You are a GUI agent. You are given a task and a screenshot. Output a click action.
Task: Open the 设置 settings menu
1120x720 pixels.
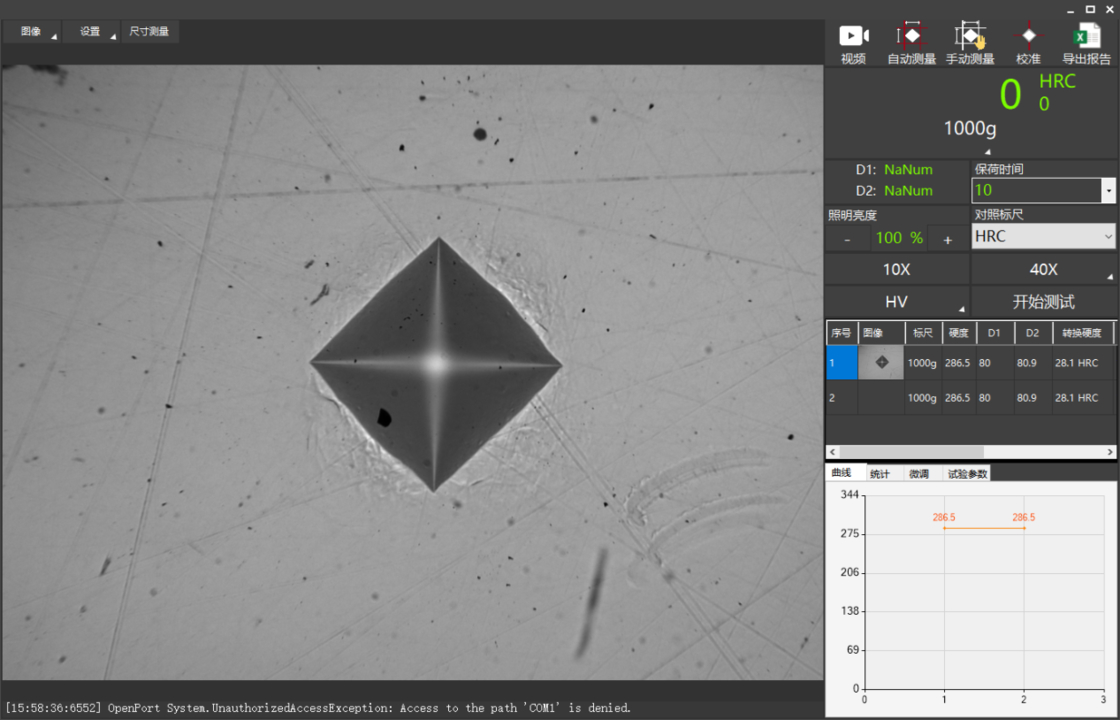[x=91, y=31]
